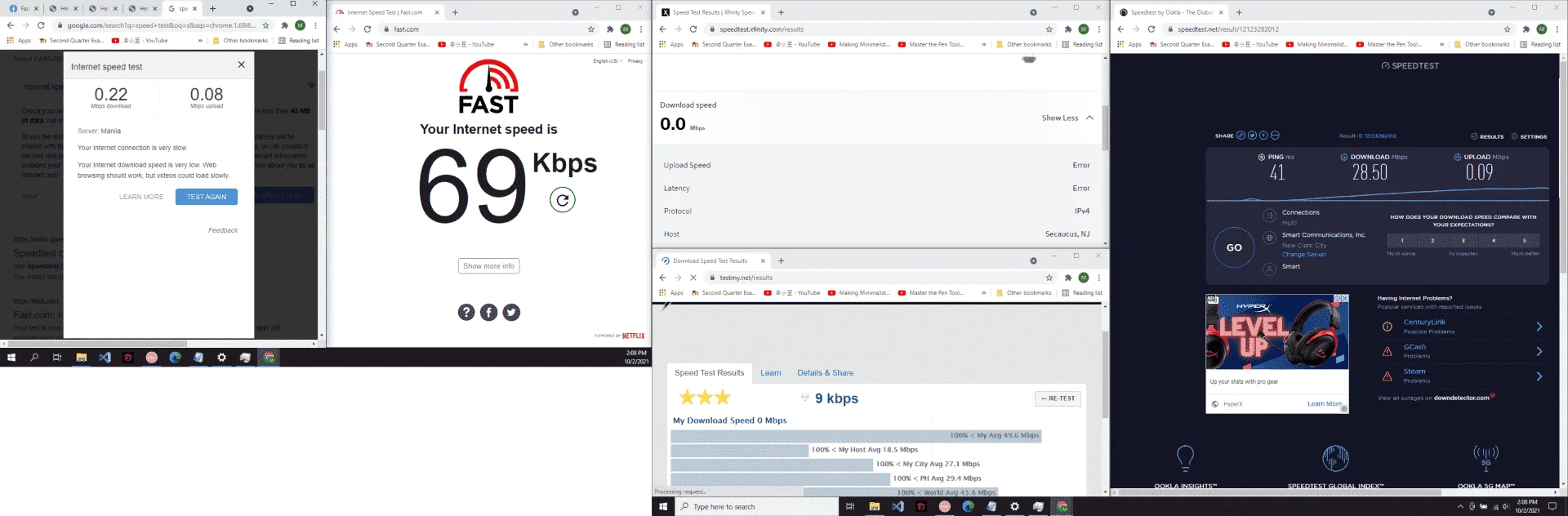
Task: Switch to the Facebook tab in Google window
Action: (24, 8)
